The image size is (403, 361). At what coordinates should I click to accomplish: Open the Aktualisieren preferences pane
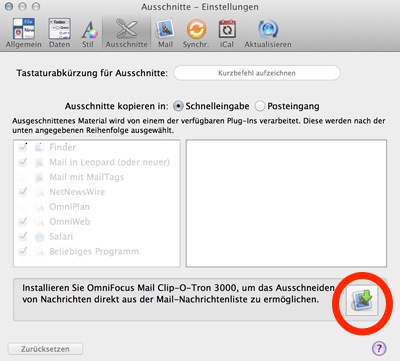(x=268, y=33)
